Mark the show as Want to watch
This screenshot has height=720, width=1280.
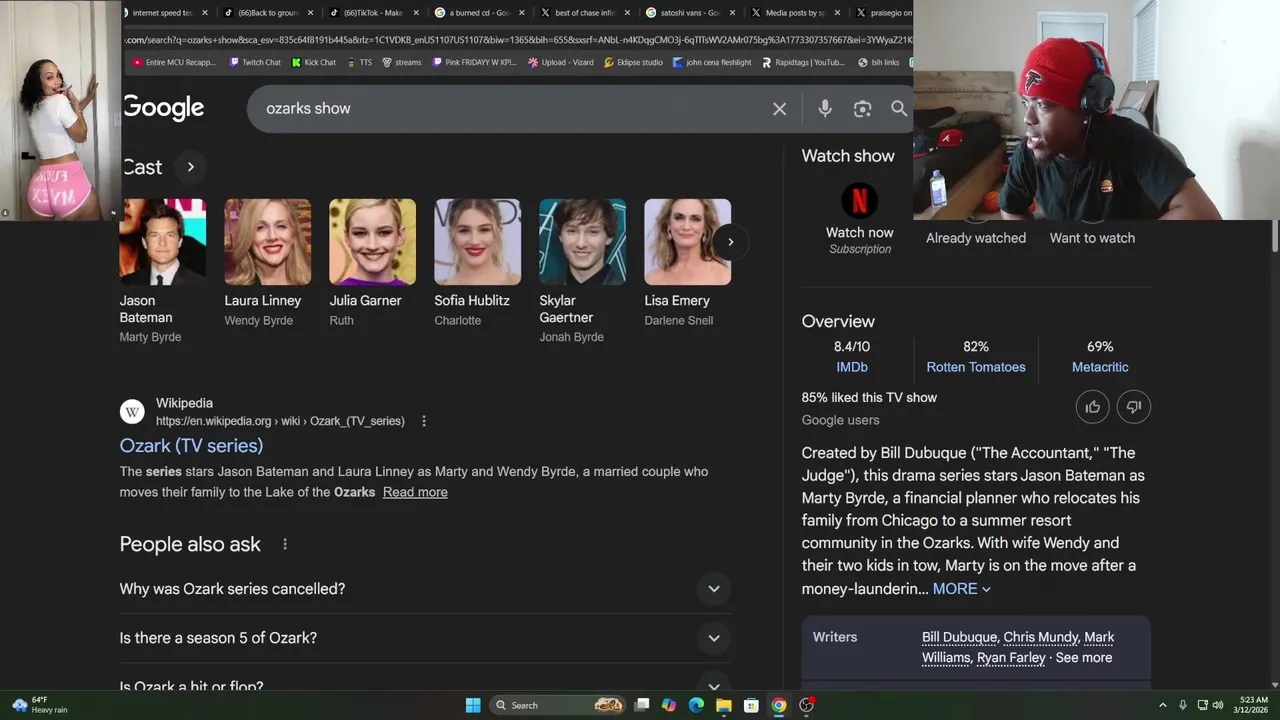(x=1092, y=238)
